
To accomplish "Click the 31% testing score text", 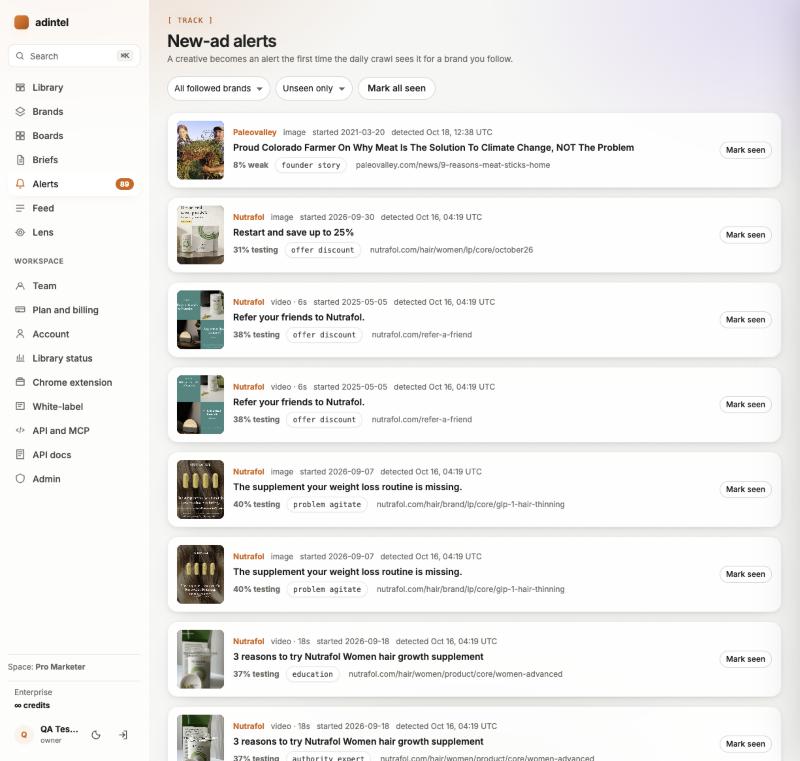I will [x=256, y=250].
